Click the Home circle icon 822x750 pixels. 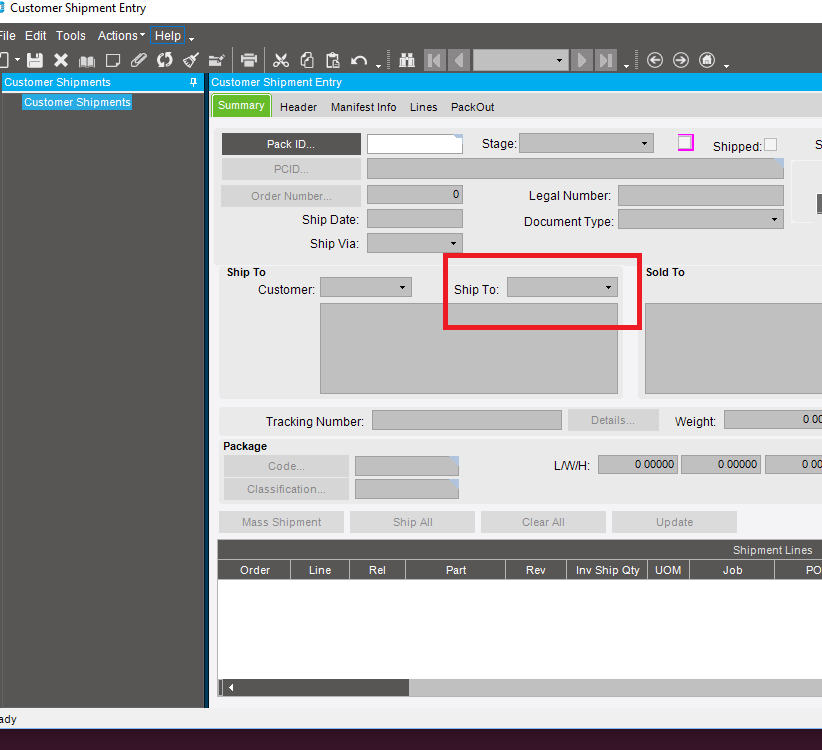(707, 60)
